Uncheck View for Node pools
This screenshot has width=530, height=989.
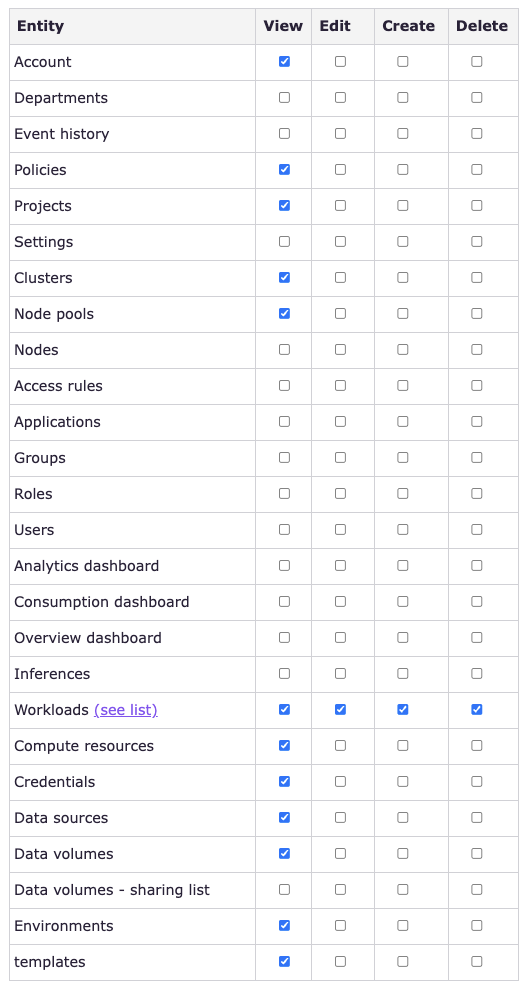click(x=285, y=313)
